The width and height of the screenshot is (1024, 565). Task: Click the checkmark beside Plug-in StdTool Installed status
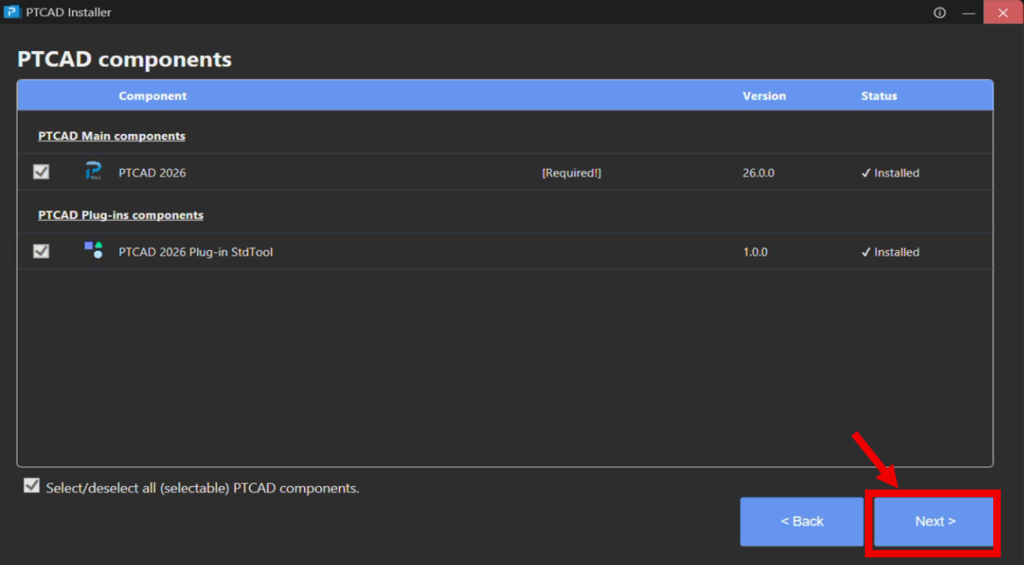(x=866, y=252)
